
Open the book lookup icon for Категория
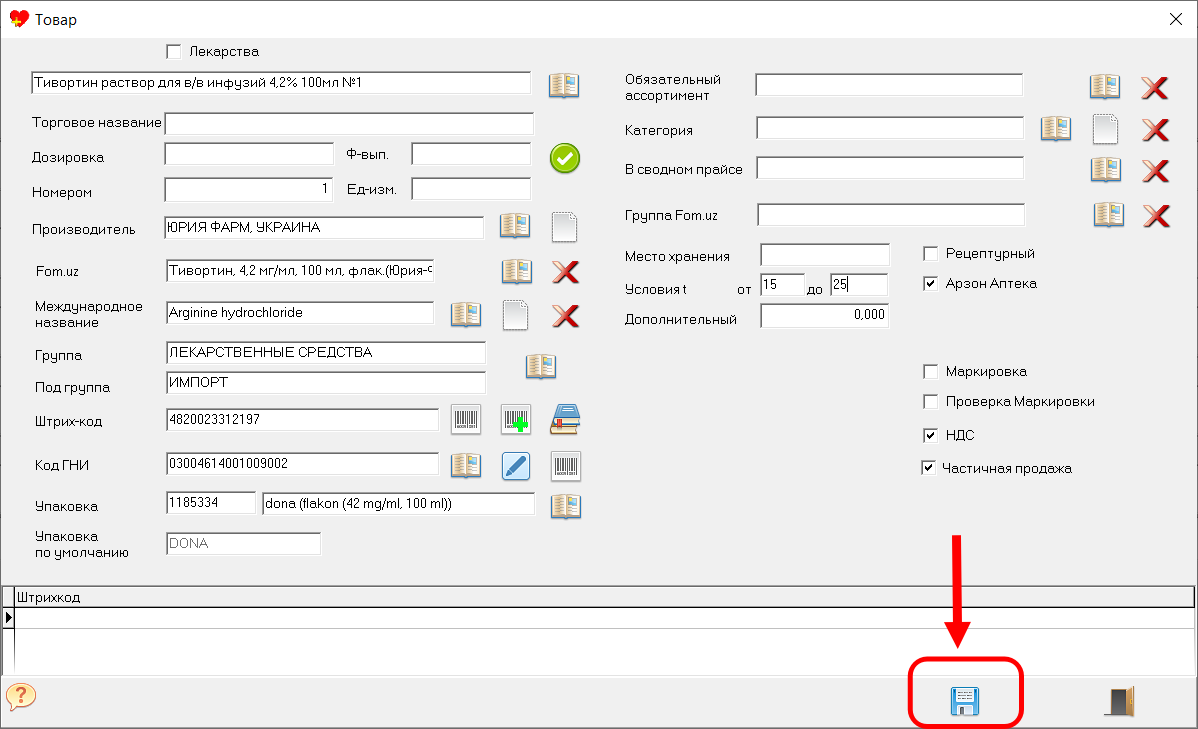pos(1056,128)
